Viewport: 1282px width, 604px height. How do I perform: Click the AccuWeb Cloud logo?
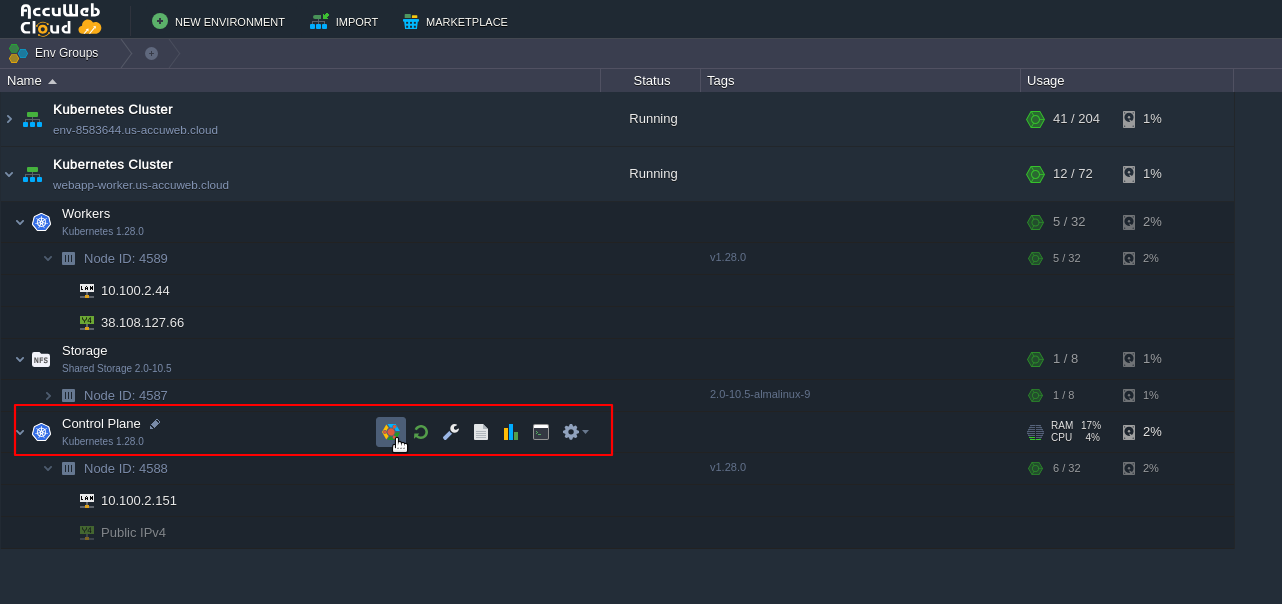point(60,19)
